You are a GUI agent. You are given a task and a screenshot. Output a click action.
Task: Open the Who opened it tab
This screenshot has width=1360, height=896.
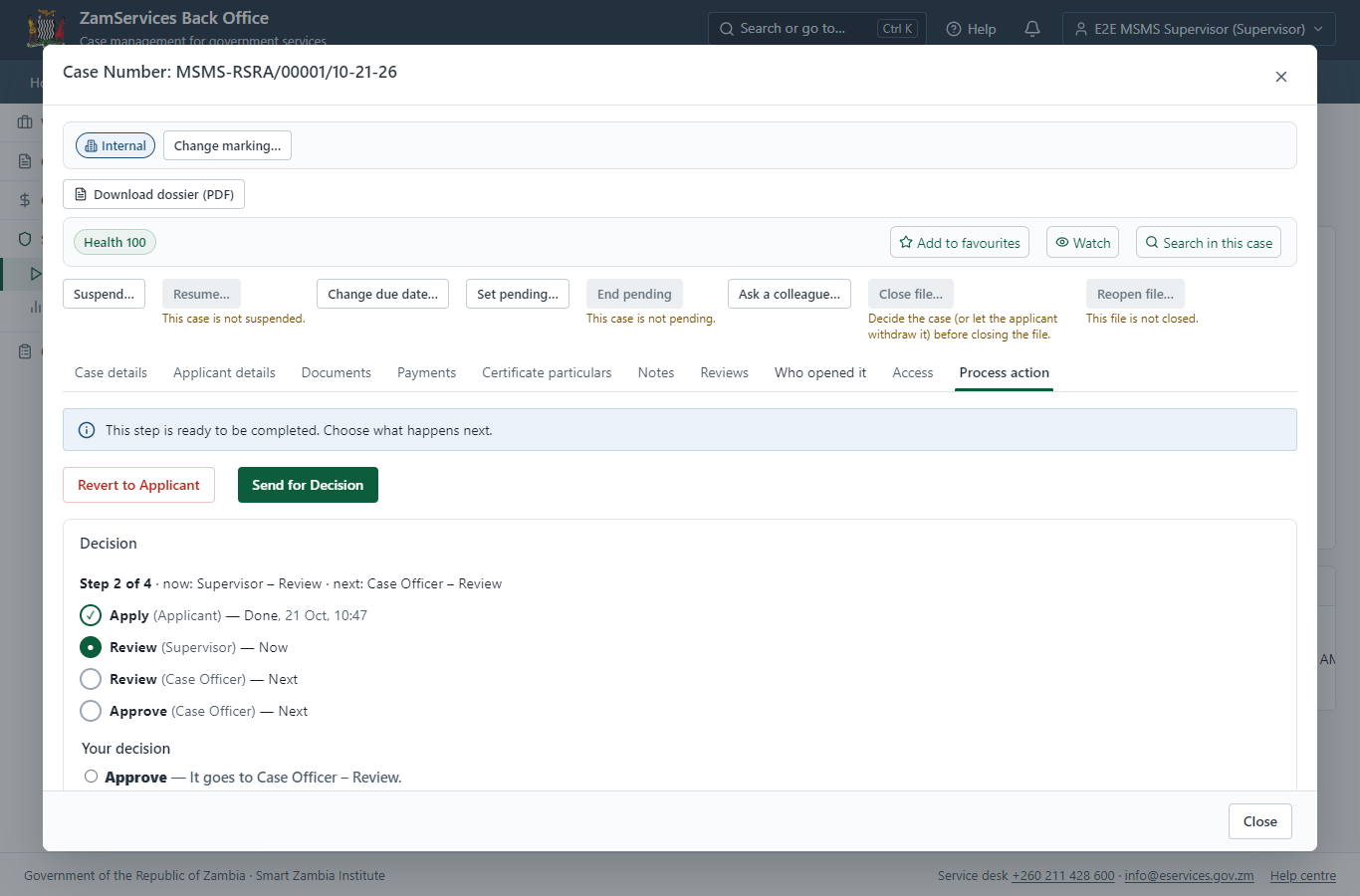coord(820,372)
